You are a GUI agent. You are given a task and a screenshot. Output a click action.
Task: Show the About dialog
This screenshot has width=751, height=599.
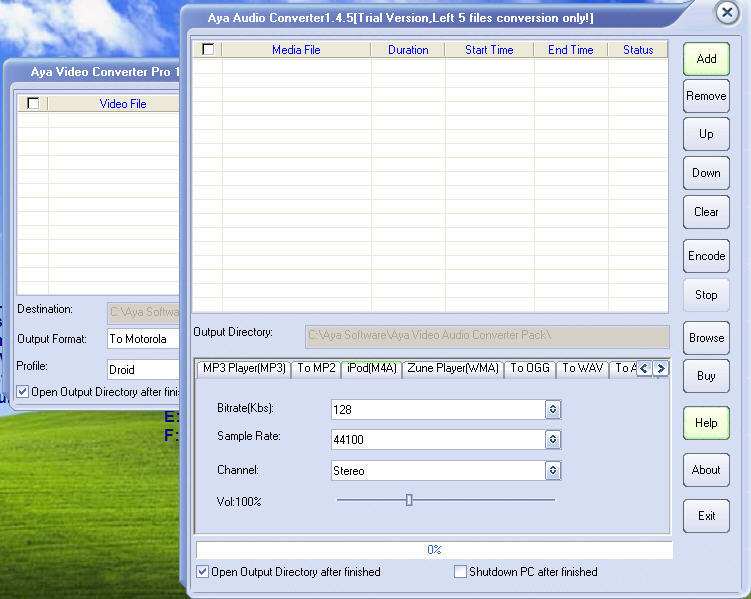point(706,470)
